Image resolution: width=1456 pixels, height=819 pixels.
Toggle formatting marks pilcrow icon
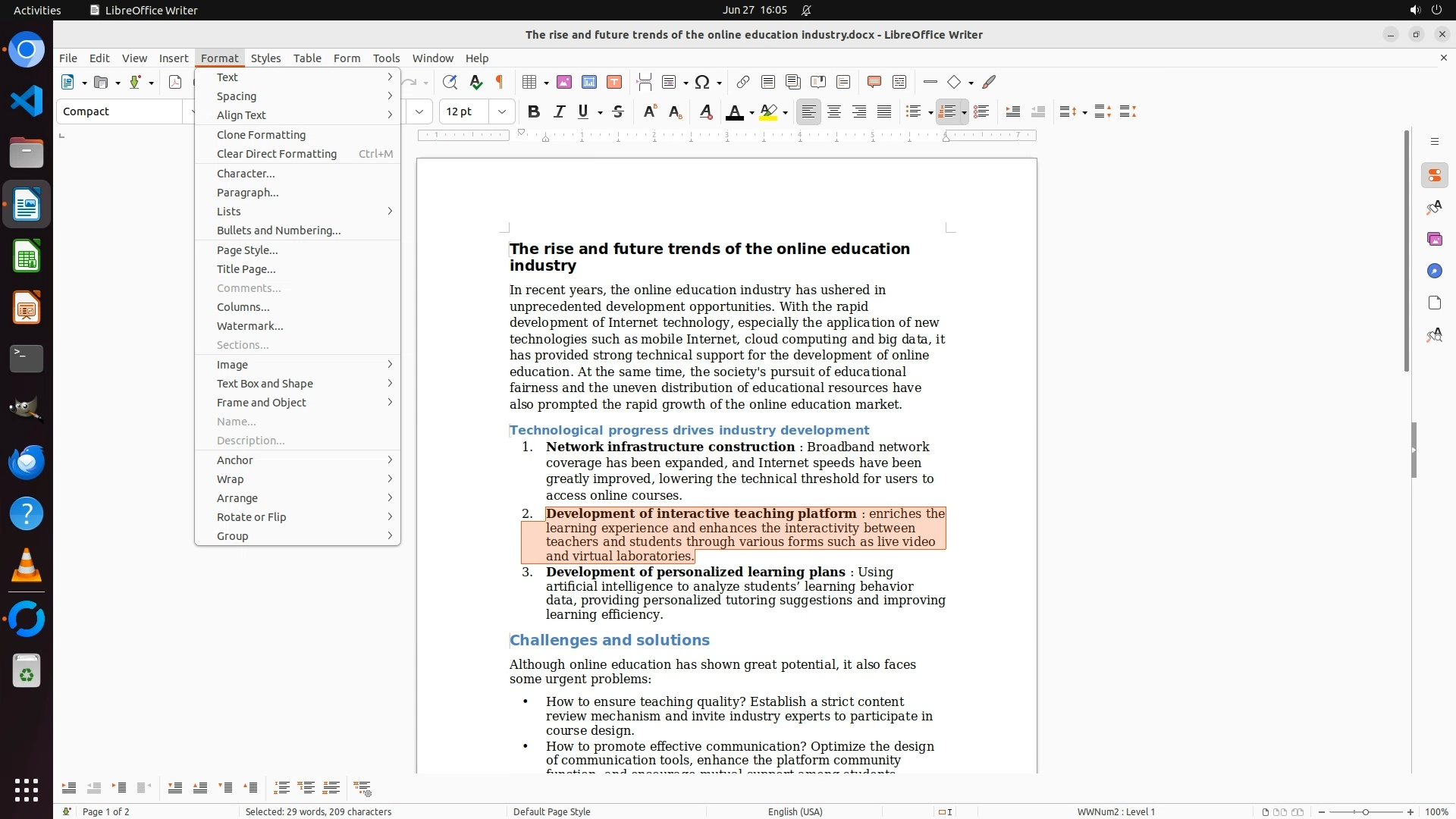[500, 82]
